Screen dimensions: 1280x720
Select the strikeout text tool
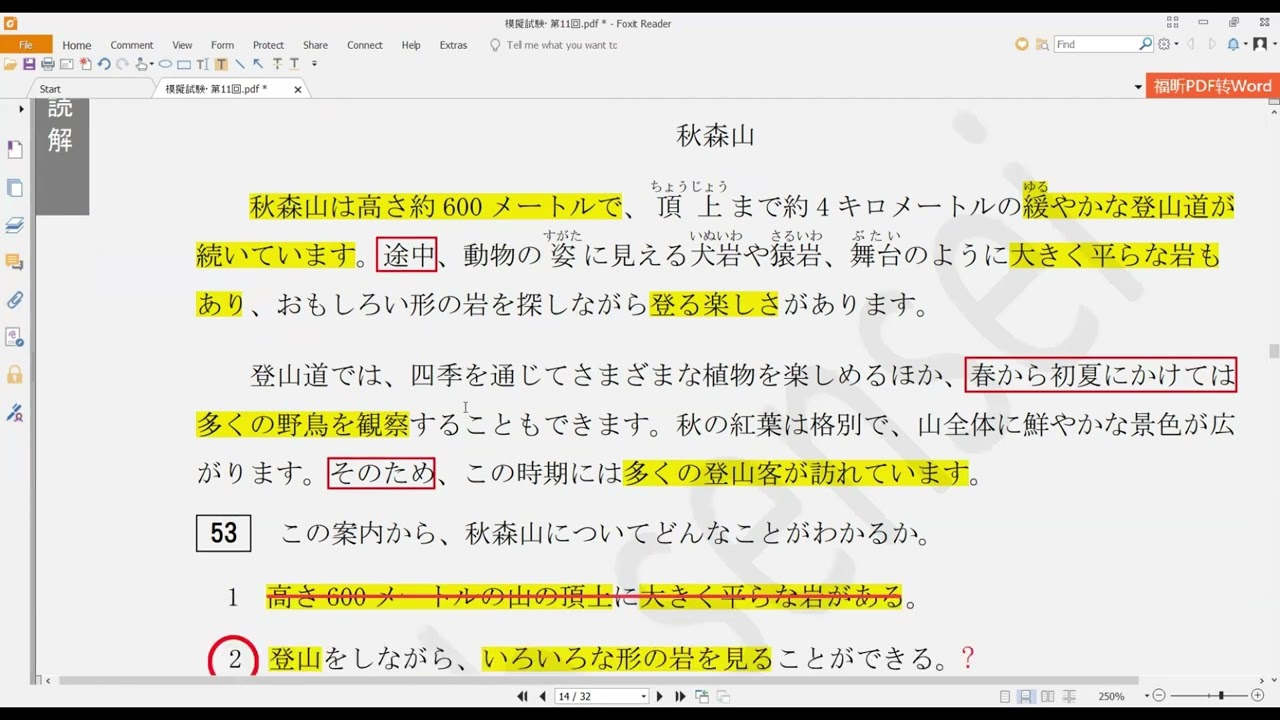[x=277, y=64]
